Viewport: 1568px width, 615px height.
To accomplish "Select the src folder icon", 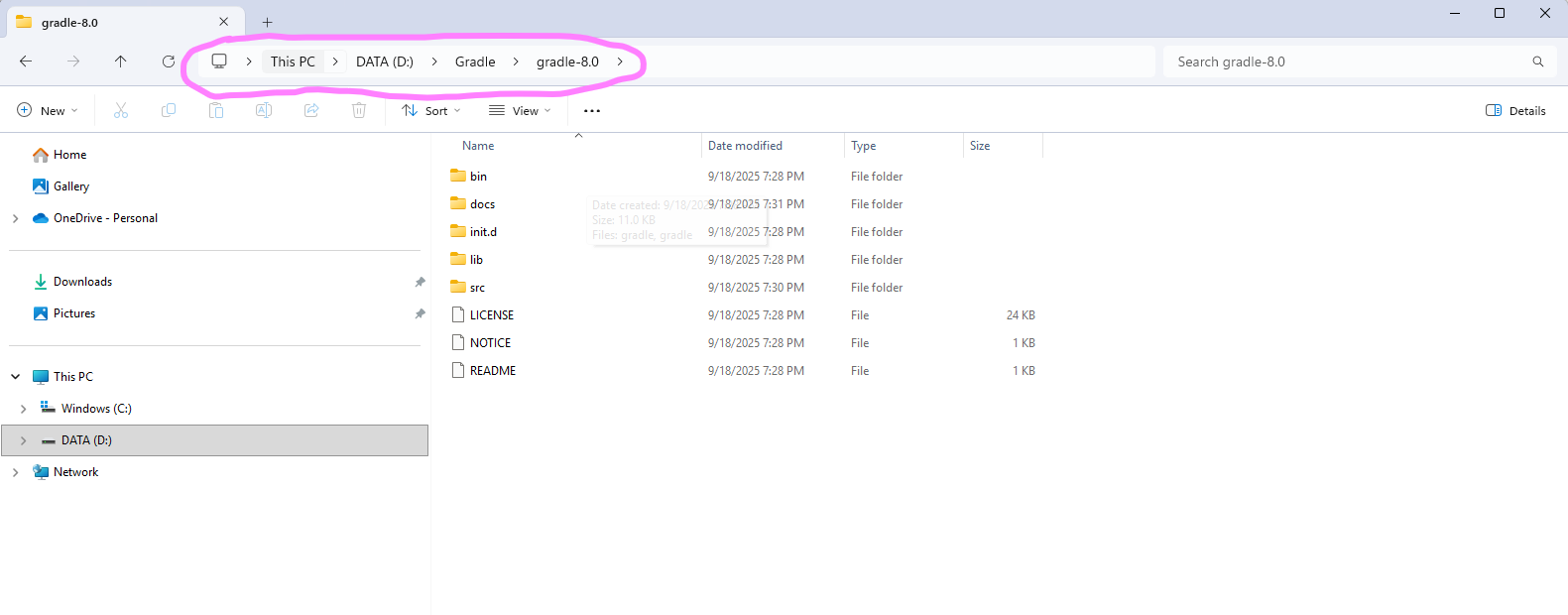I will click(x=458, y=287).
